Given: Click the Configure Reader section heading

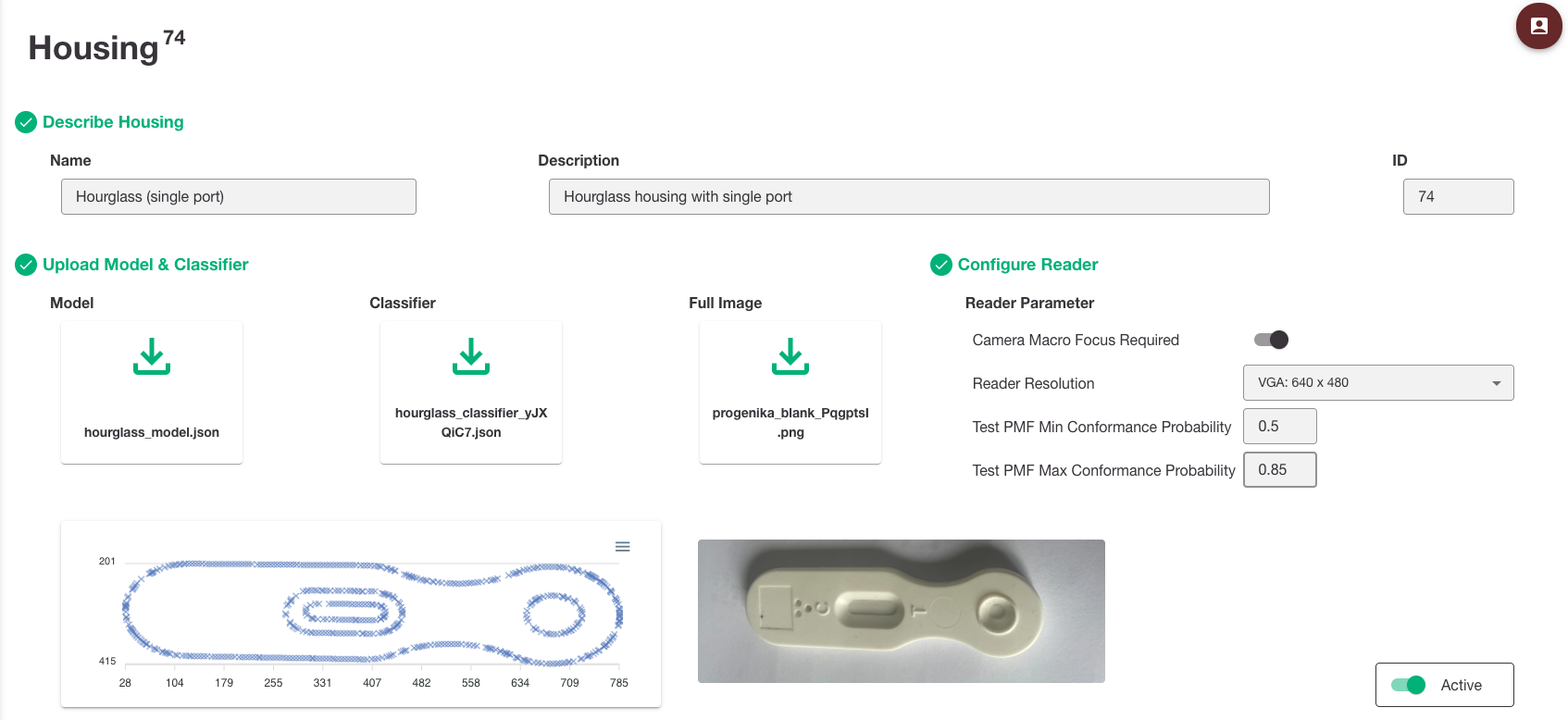Looking at the screenshot, I should click(1027, 265).
